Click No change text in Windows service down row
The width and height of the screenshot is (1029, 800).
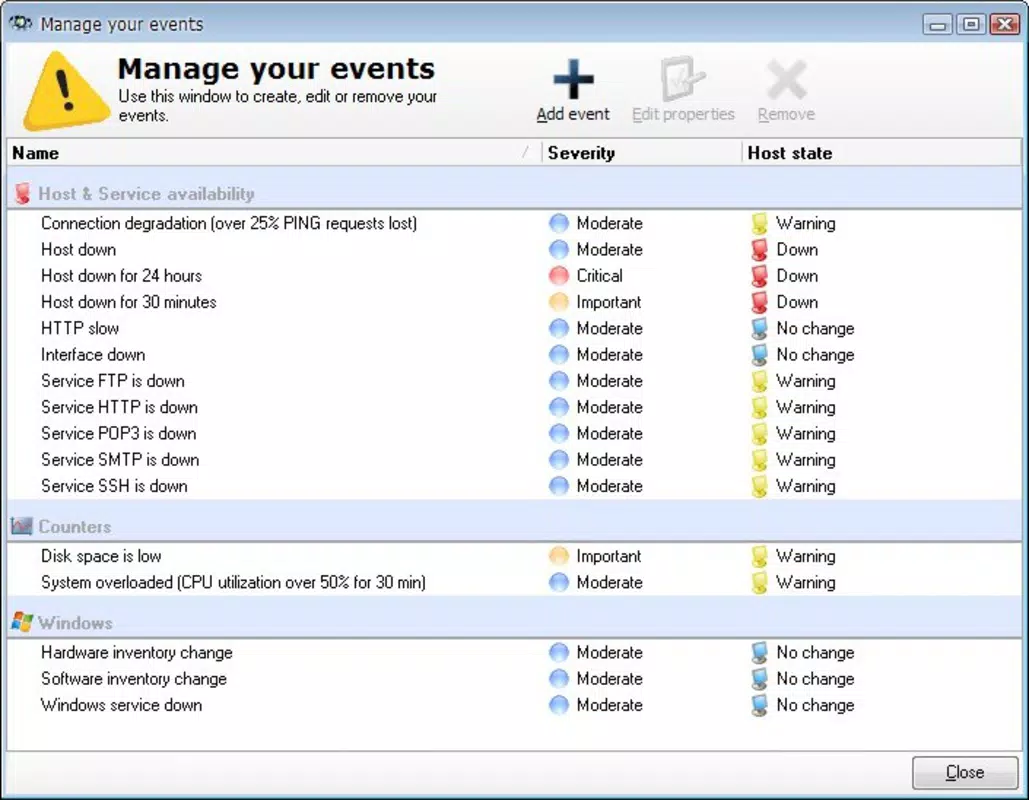tap(815, 705)
